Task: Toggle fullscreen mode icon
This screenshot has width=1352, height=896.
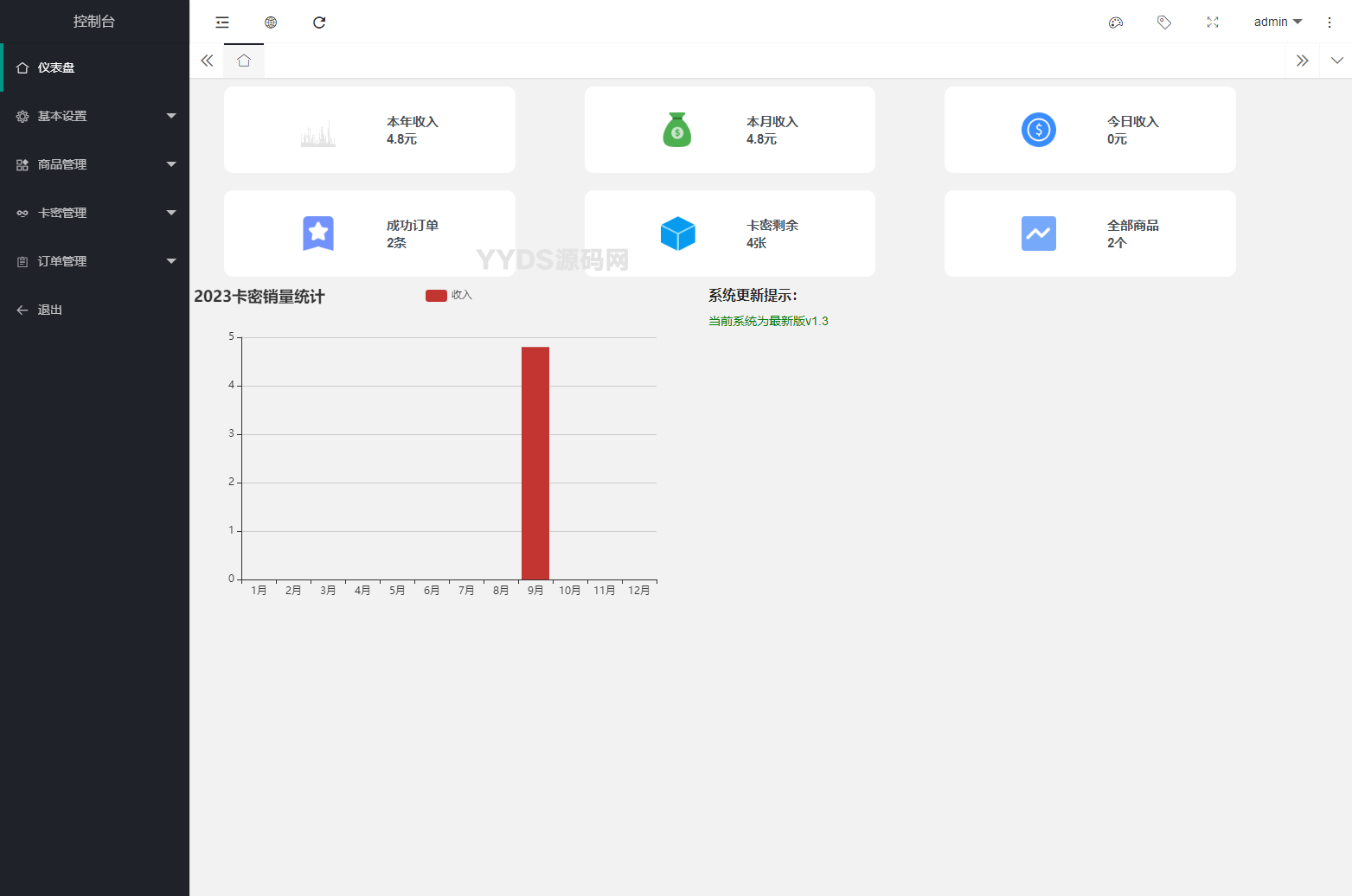Action: [1213, 22]
